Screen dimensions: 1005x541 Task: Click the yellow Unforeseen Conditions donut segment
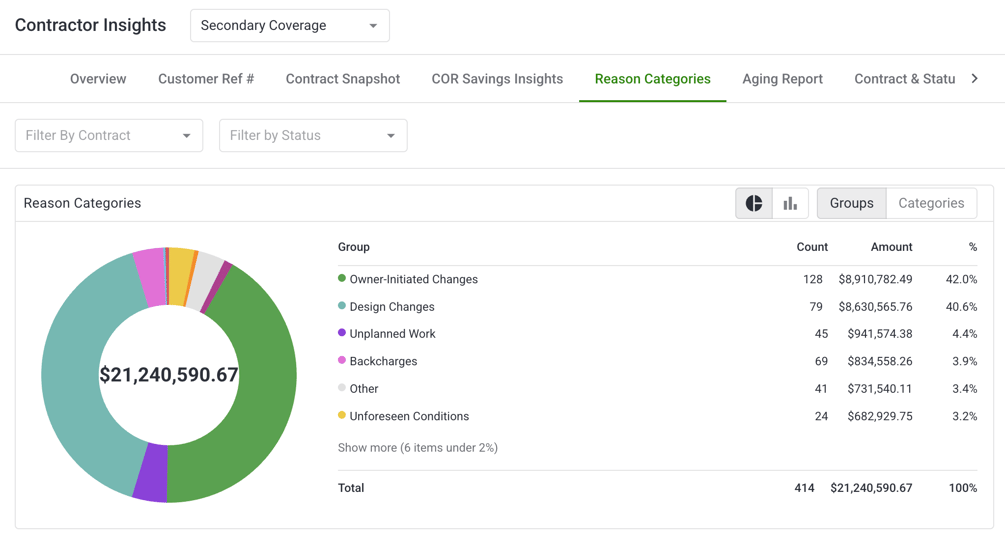tap(179, 276)
